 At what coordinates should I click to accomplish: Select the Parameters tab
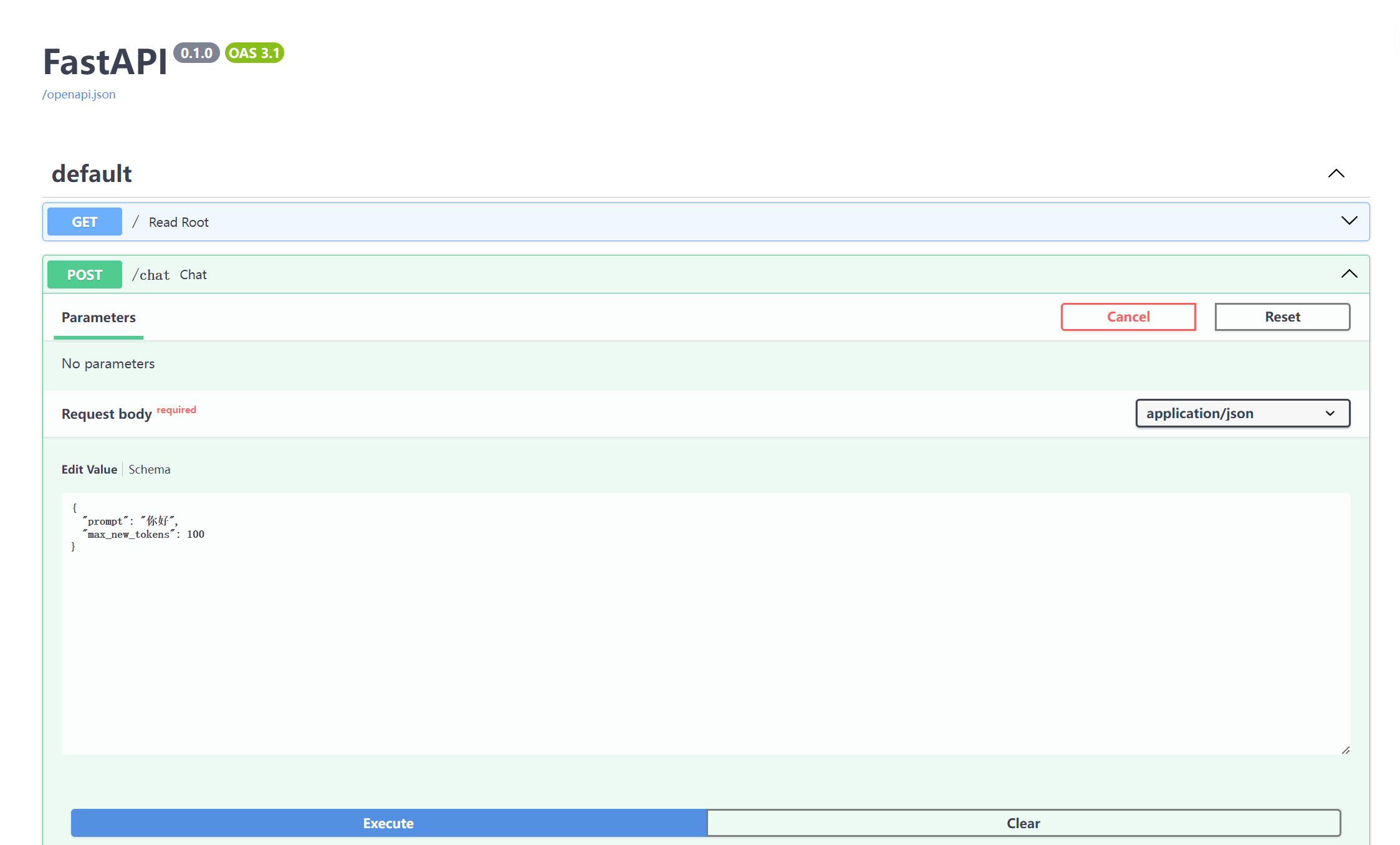pyautogui.click(x=98, y=317)
